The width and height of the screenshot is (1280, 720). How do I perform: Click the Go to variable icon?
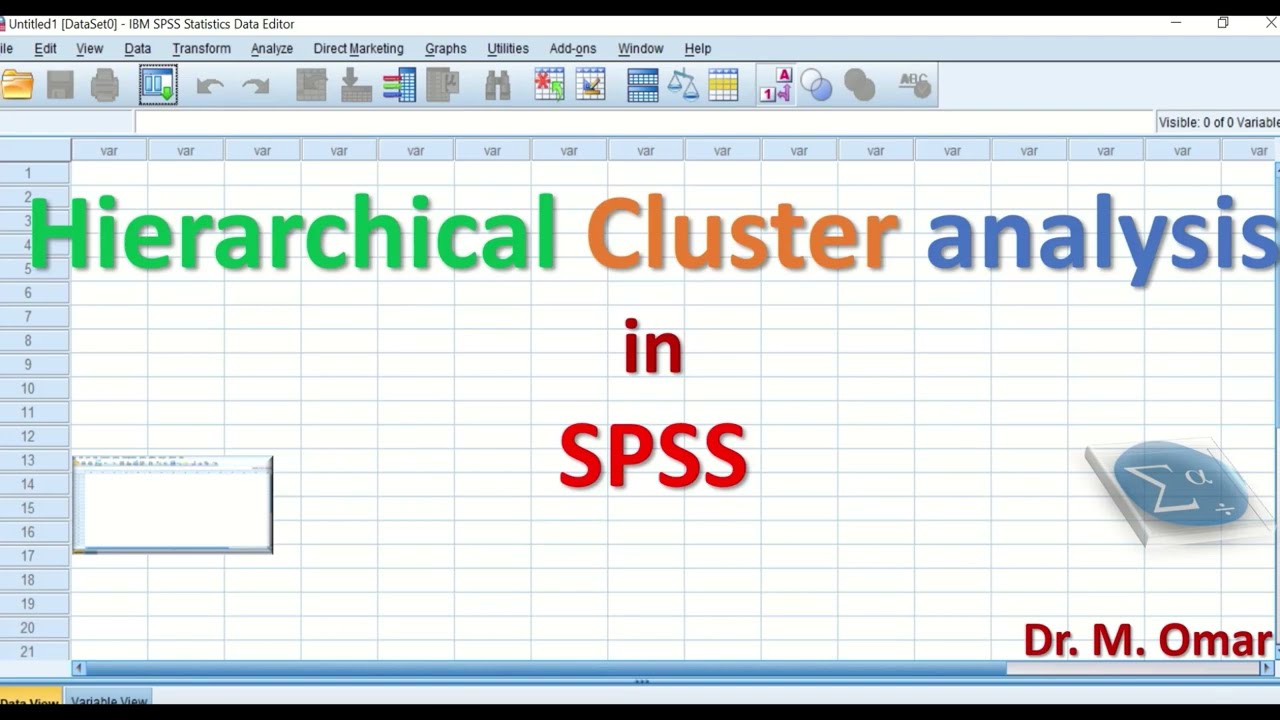click(x=356, y=86)
